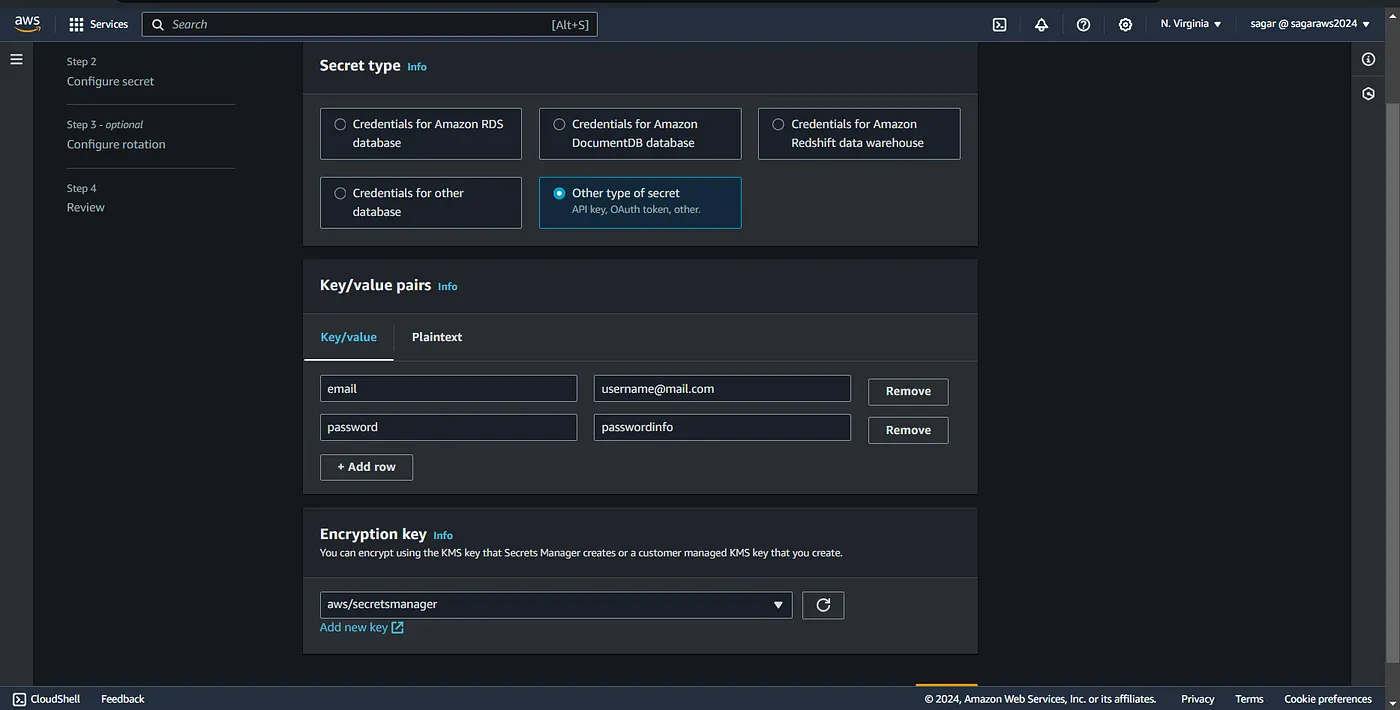Click the passwordinfo value field

coord(722,427)
